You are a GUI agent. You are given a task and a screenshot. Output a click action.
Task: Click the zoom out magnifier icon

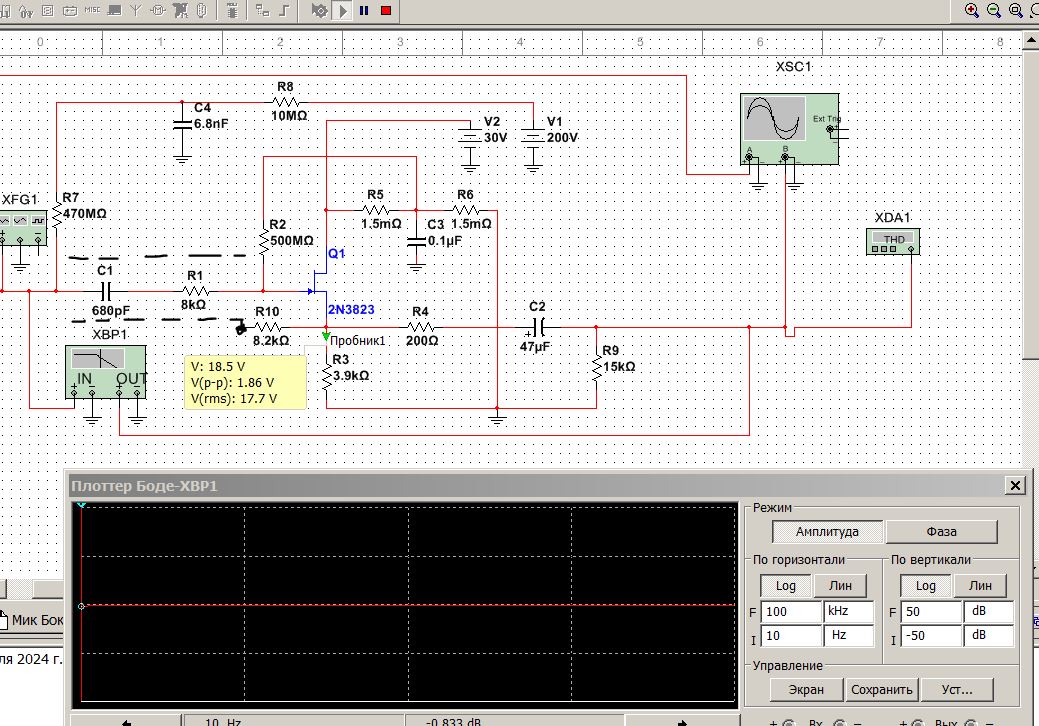(994, 10)
